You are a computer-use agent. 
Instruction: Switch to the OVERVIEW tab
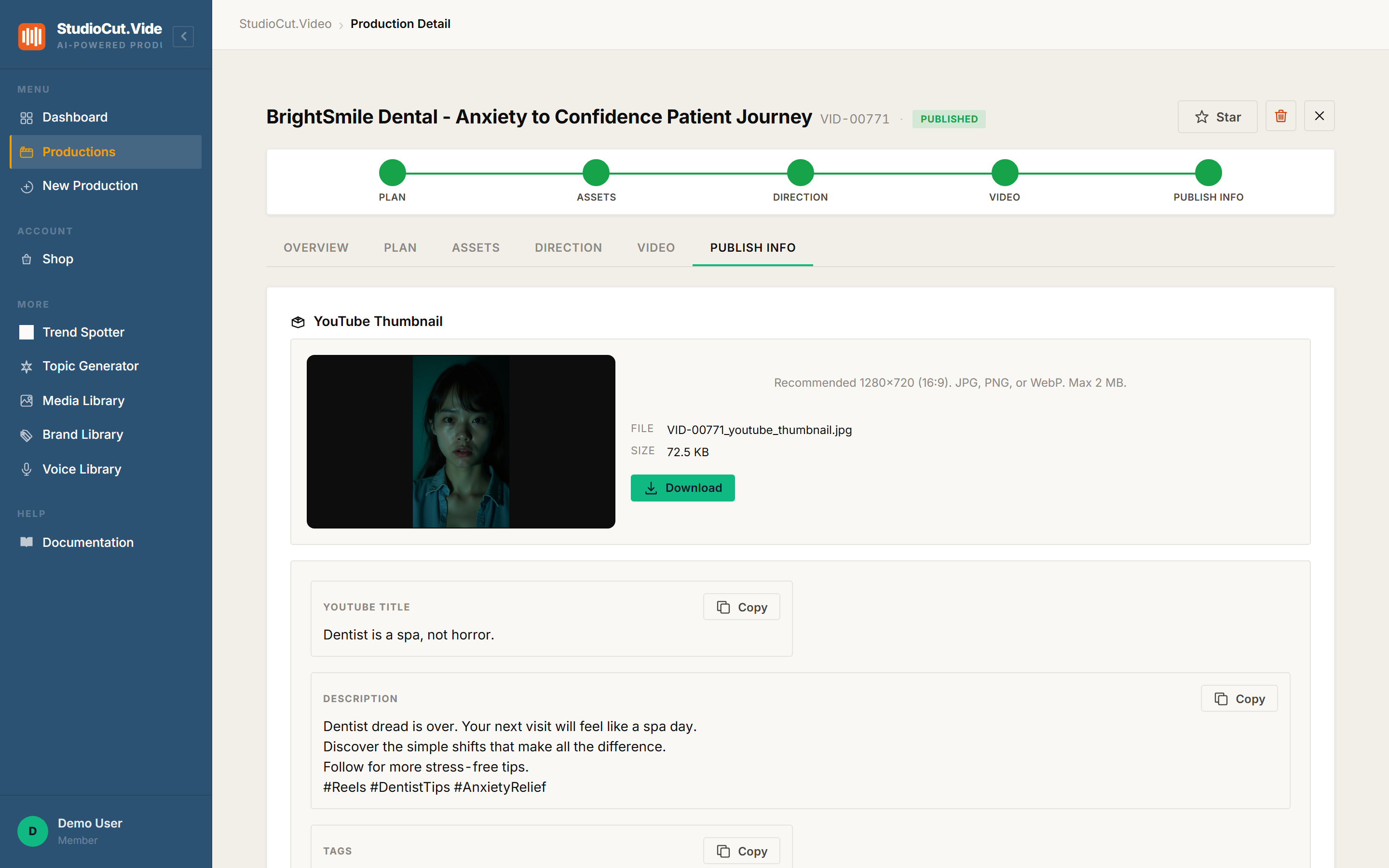point(316,247)
